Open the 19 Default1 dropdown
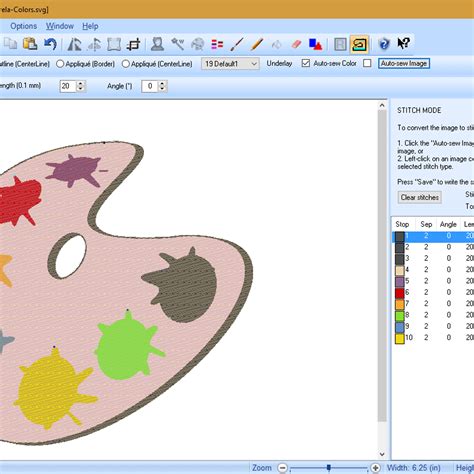The image size is (474, 474). pyautogui.click(x=230, y=64)
